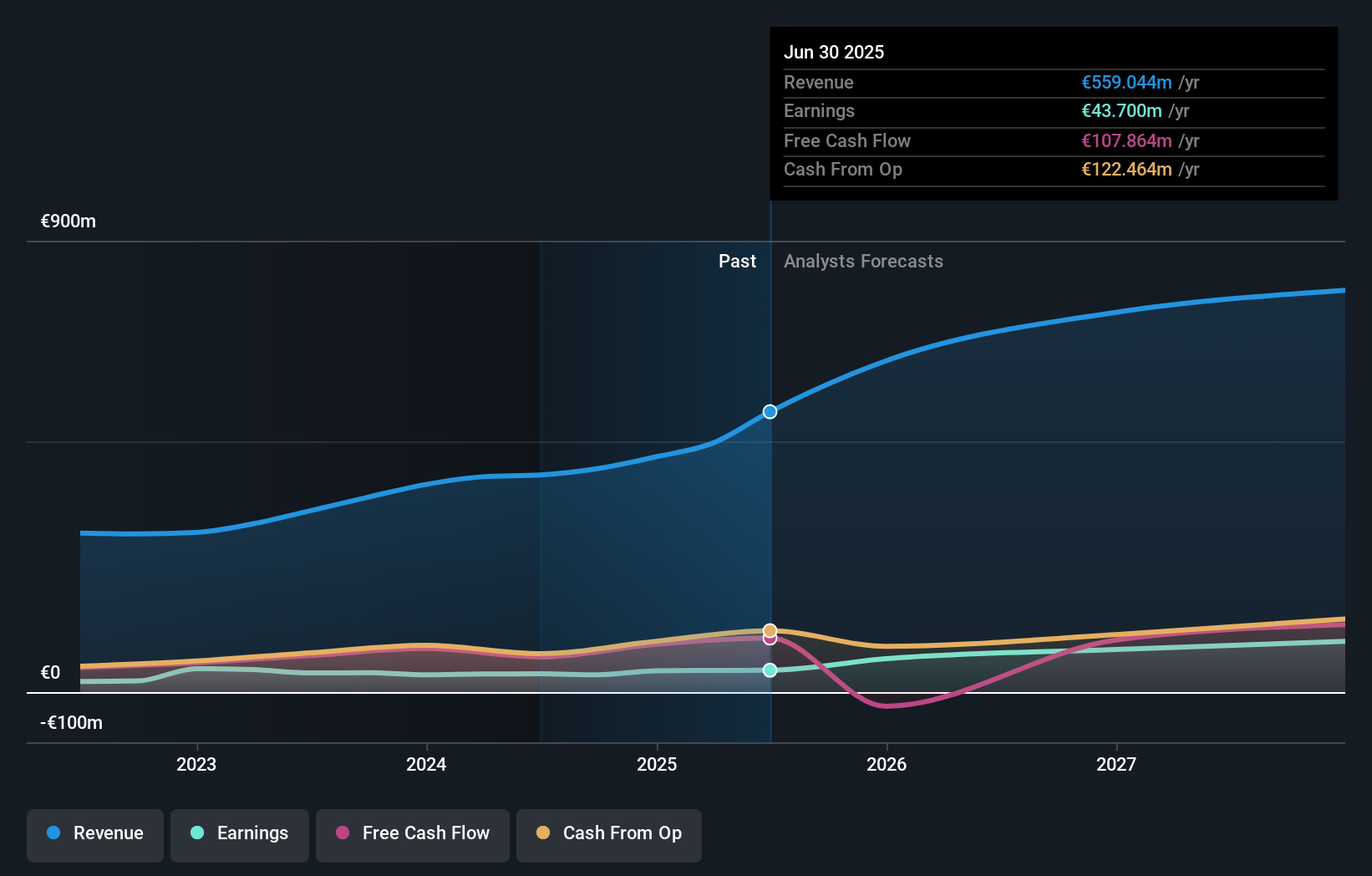Toggle the Earnings series visibility
1372x876 pixels.
(x=240, y=833)
